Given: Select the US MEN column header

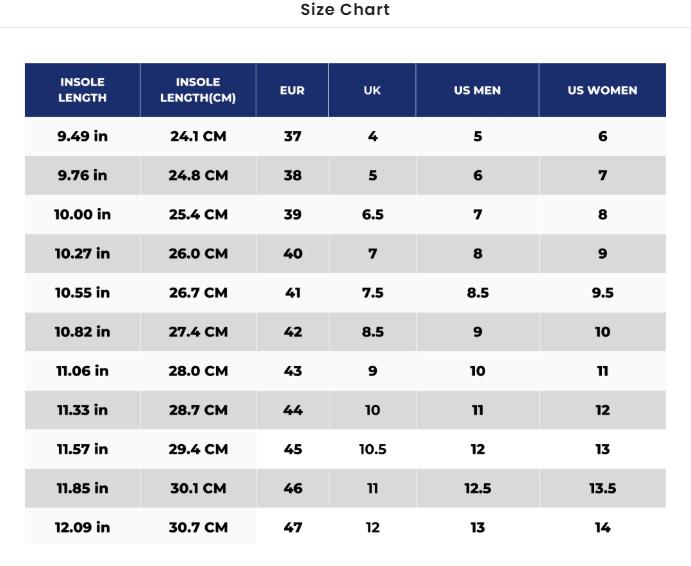Looking at the screenshot, I should (x=477, y=90).
